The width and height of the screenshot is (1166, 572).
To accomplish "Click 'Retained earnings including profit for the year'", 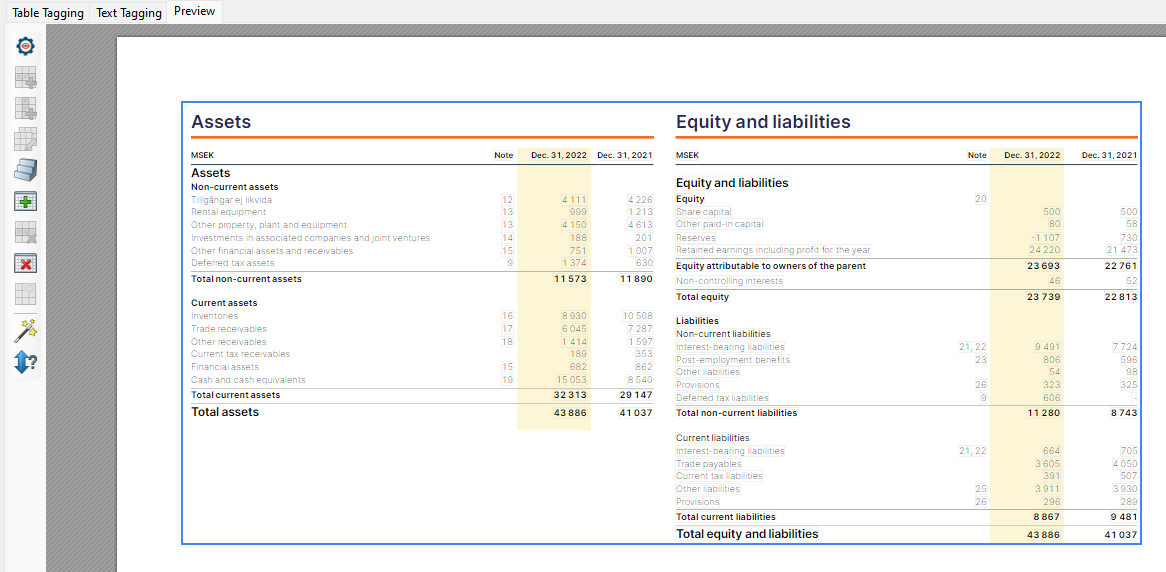I will (773, 250).
